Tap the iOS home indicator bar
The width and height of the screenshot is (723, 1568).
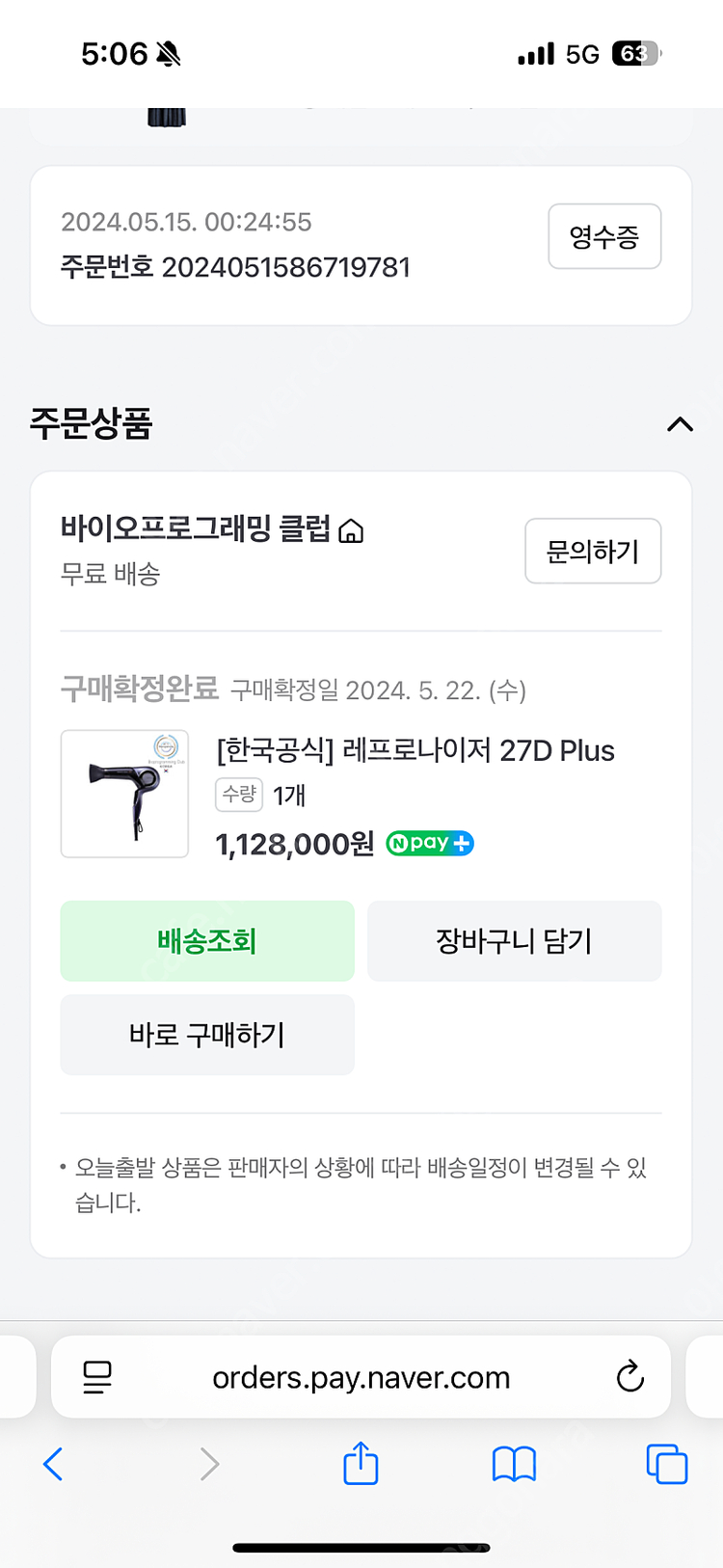tap(361, 1548)
